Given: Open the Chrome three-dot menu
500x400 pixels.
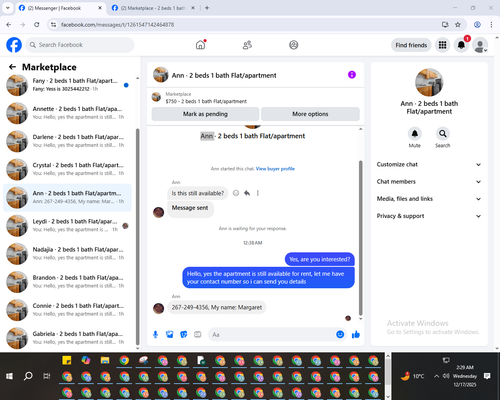Looking at the screenshot, I should (491, 25).
